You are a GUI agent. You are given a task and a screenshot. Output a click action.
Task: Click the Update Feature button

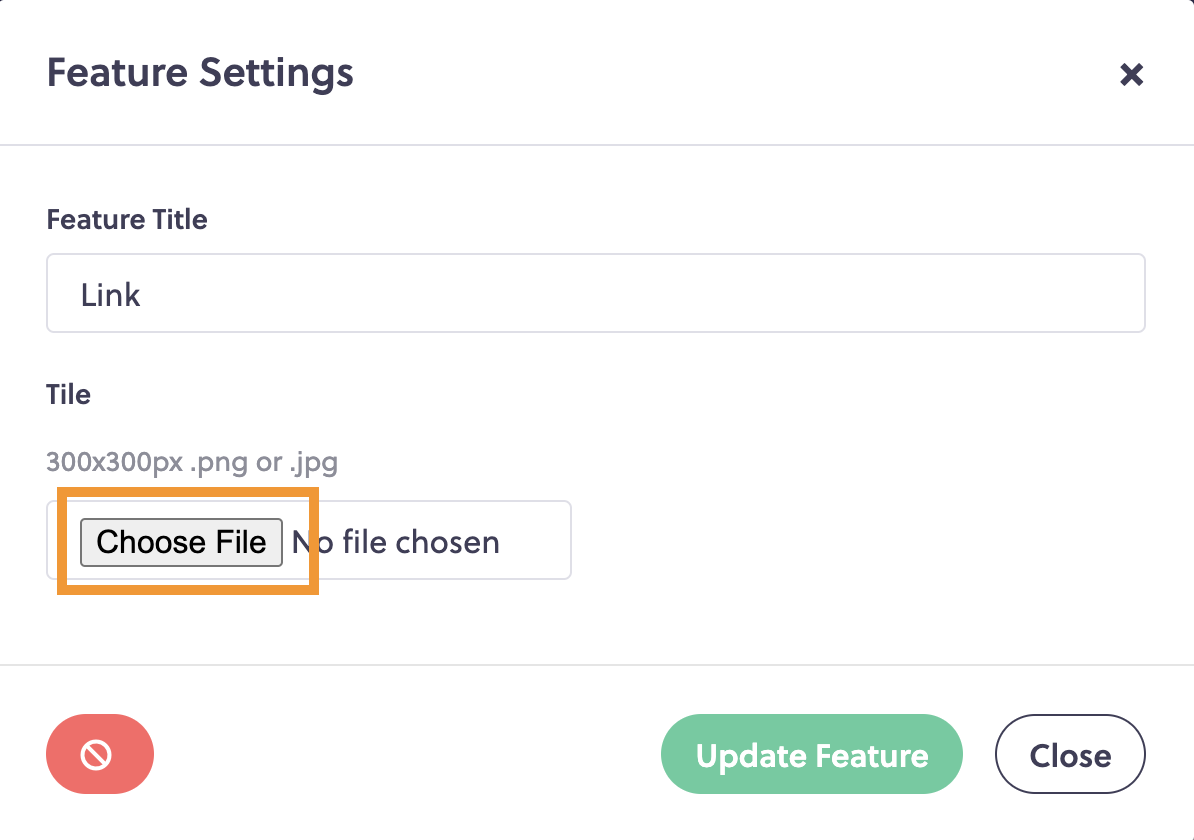(812, 754)
